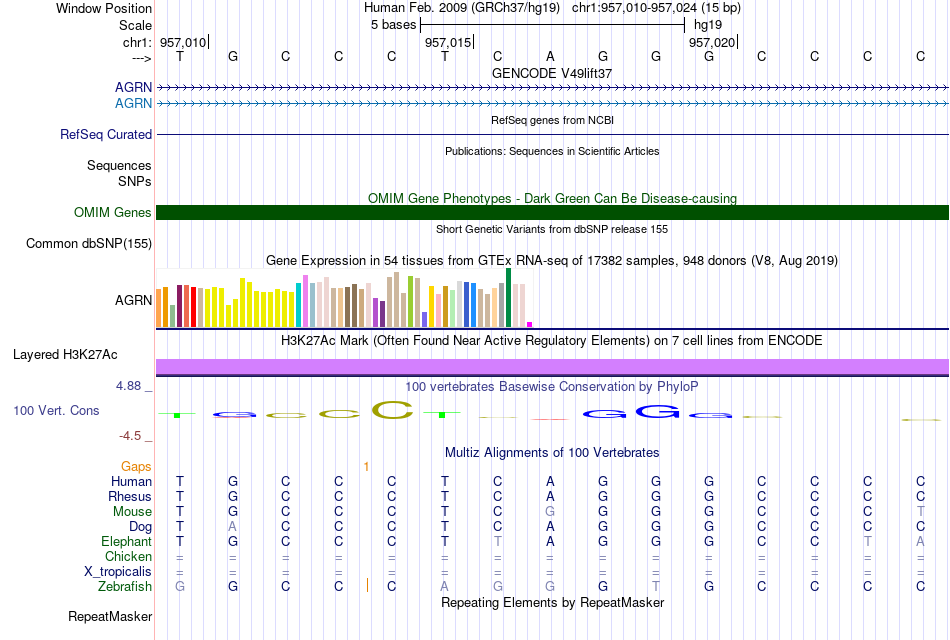Click the small magenta GTEx expression bar

tap(530, 324)
